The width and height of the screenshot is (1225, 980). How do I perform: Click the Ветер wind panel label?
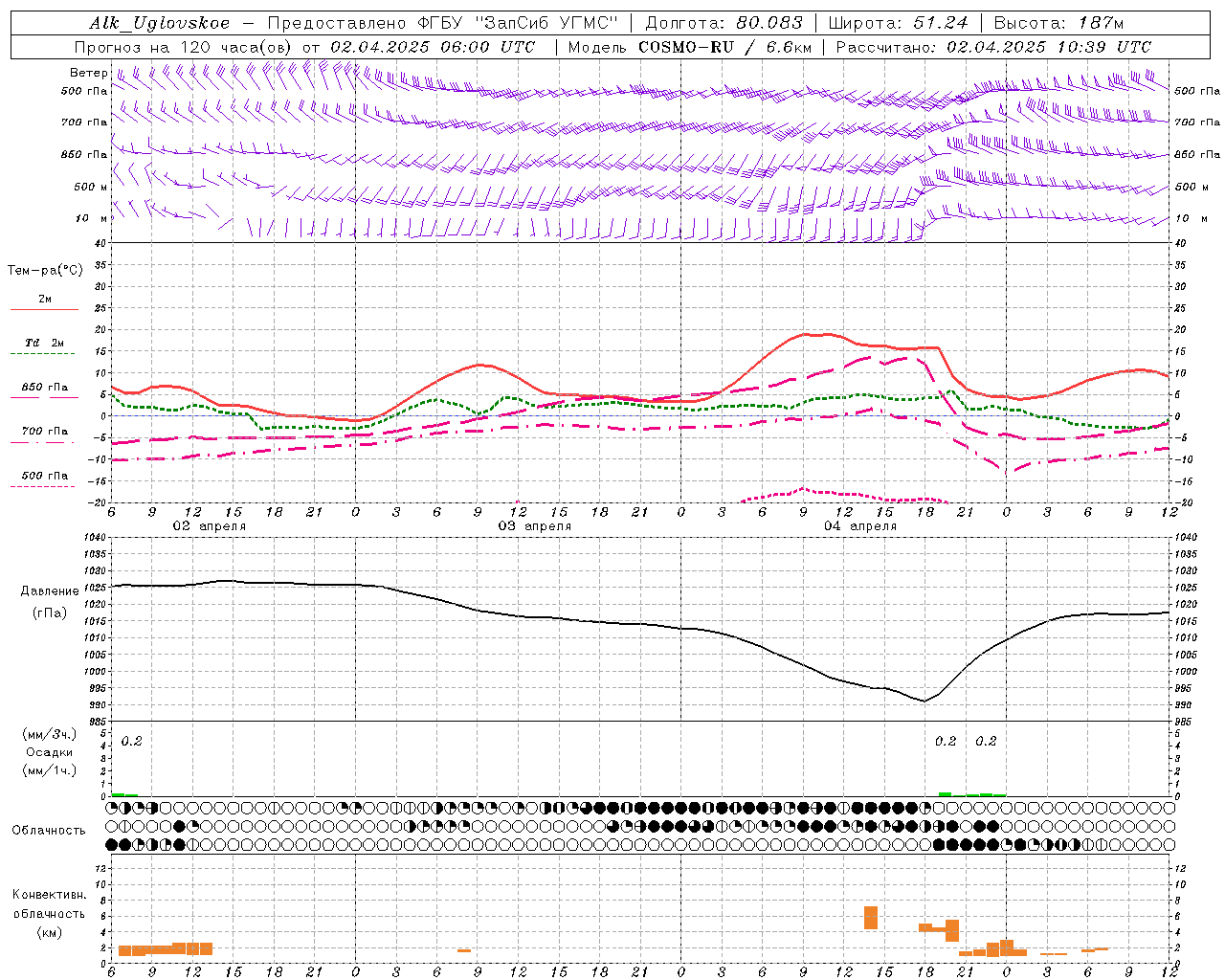(88, 73)
